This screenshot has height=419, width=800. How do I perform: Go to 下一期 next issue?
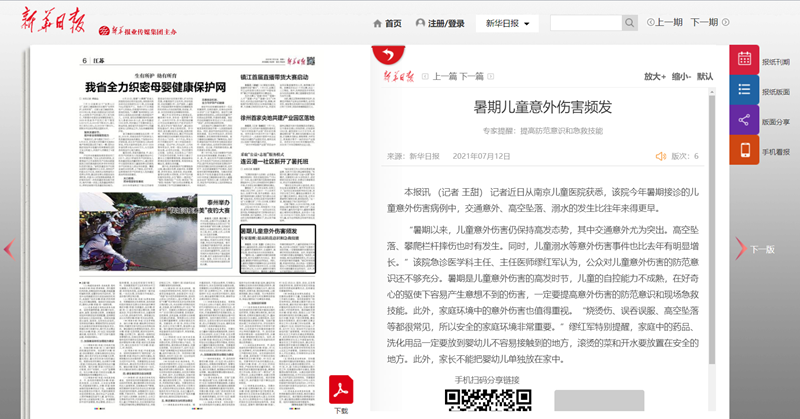tap(710, 22)
